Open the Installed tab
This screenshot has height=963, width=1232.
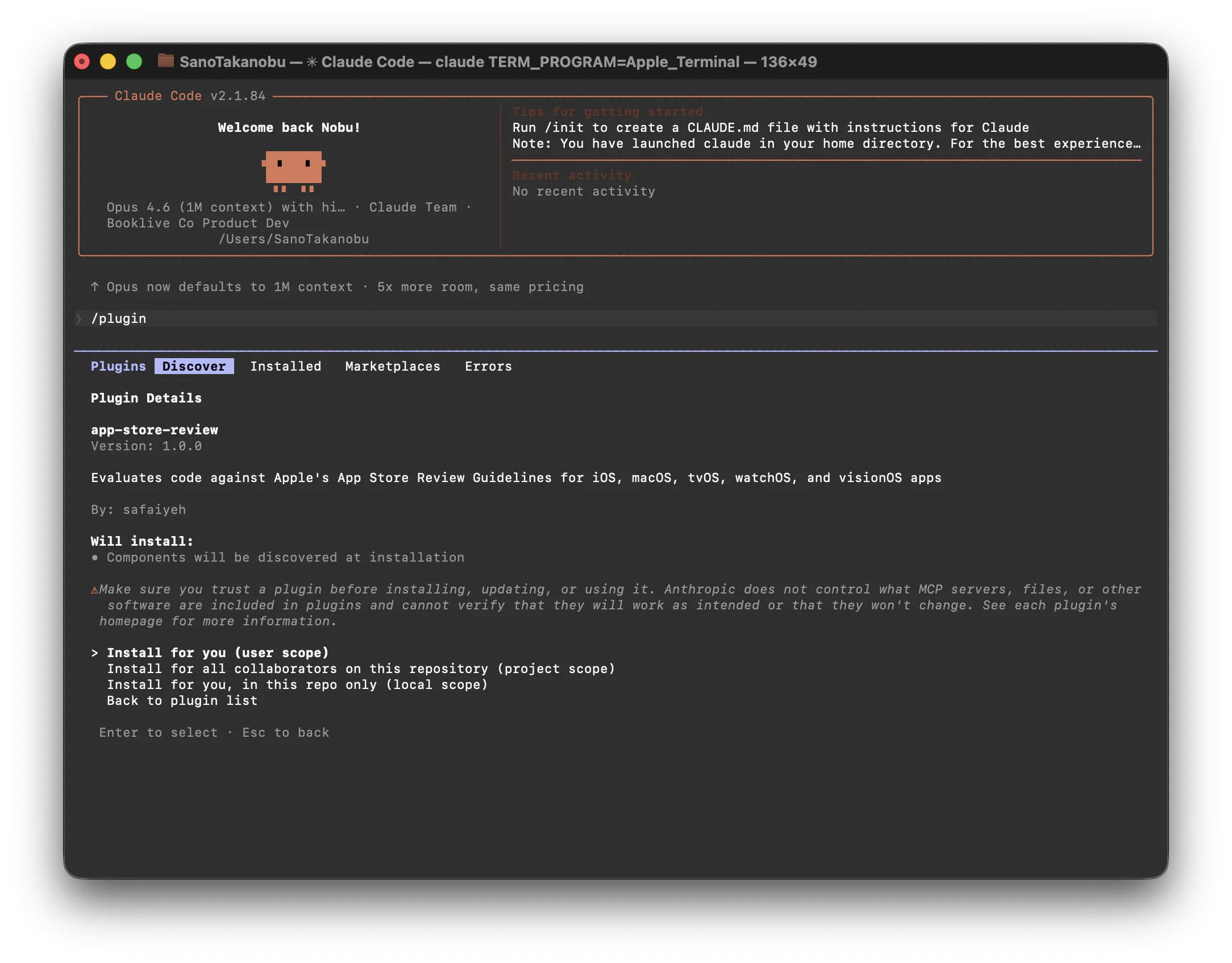tap(285, 366)
